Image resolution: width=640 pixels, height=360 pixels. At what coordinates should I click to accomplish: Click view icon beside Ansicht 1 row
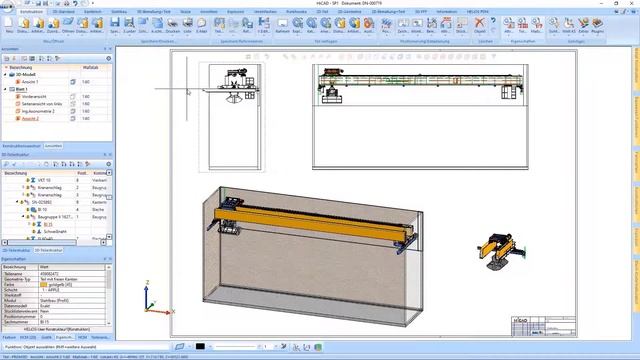tap(73, 82)
